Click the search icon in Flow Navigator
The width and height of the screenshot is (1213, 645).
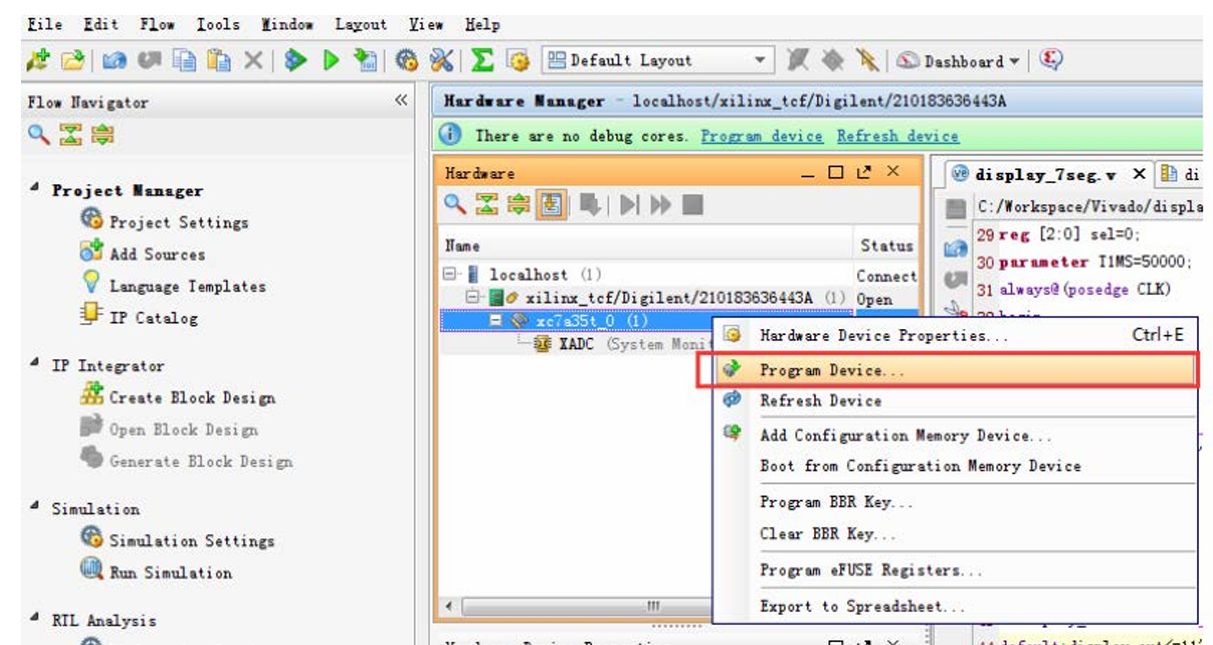pos(38,135)
